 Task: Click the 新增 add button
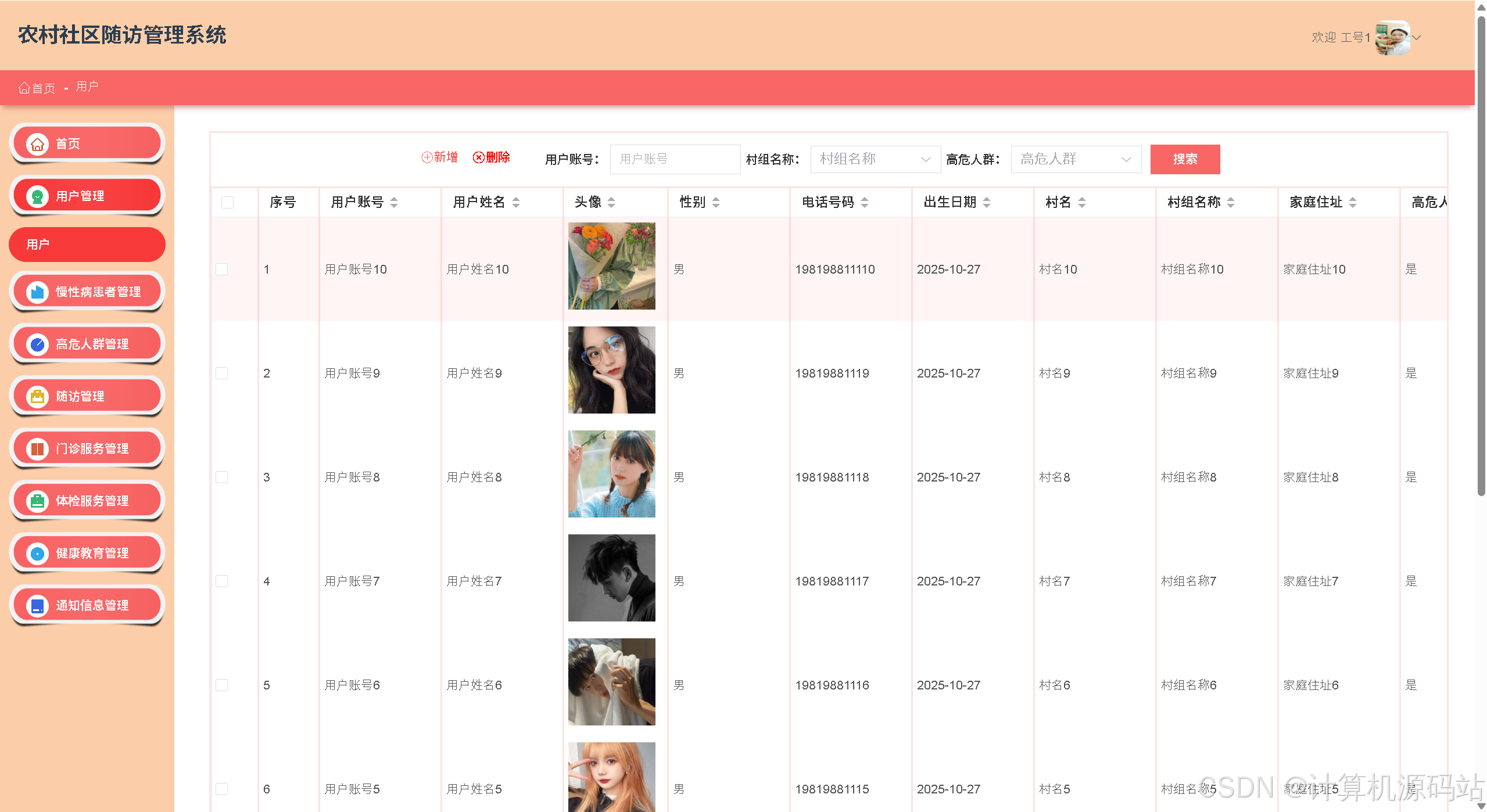pos(439,157)
